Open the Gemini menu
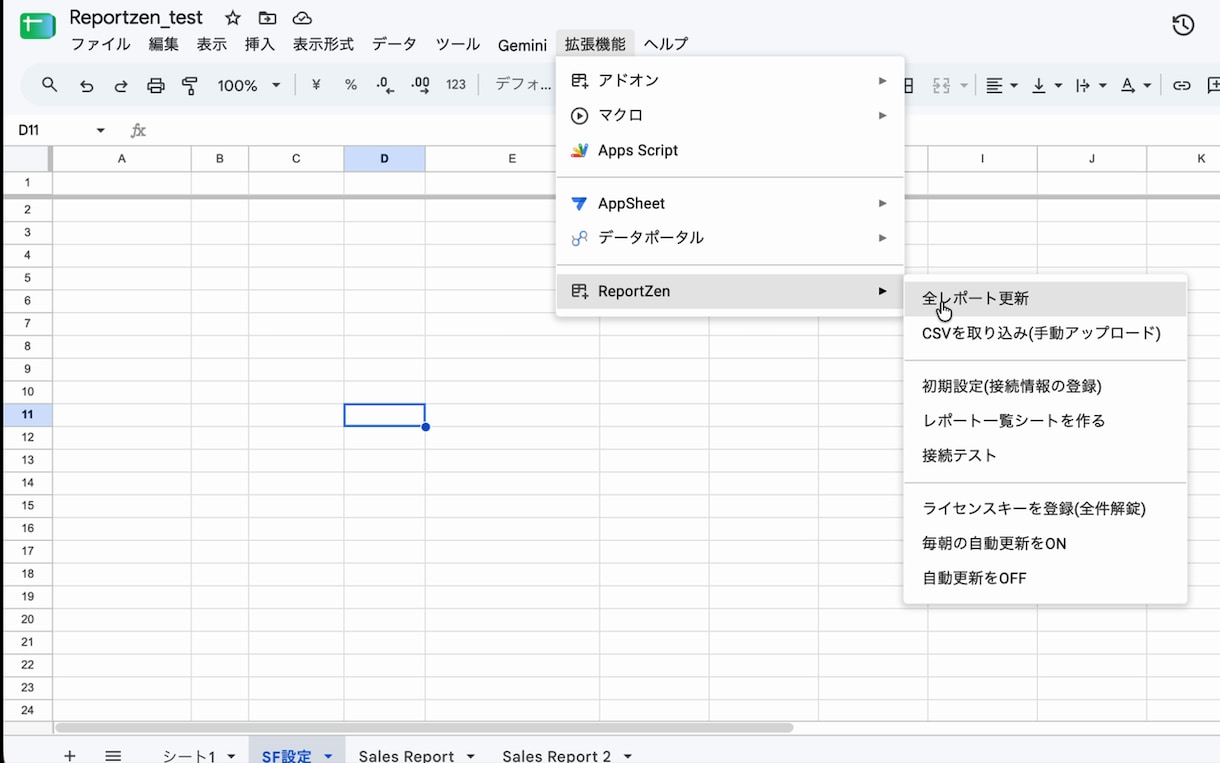This screenshot has width=1220, height=763. coord(522,45)
